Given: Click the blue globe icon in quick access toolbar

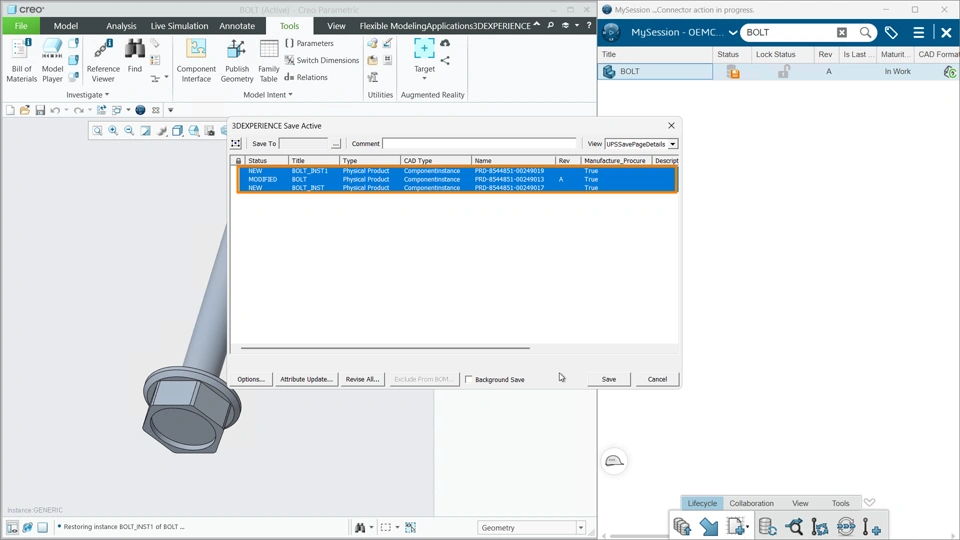Looking at the screenshot, I should (140, 110).
